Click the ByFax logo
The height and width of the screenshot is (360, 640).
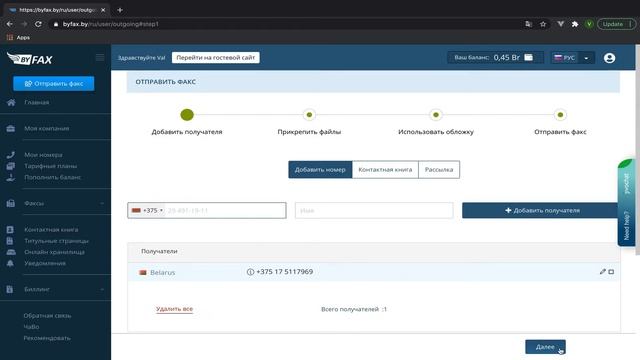click(30, 59)
